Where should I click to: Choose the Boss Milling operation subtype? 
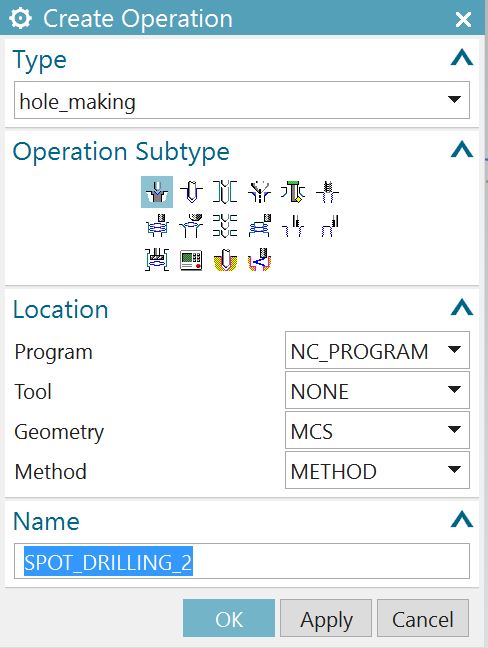tap(259, 226)
